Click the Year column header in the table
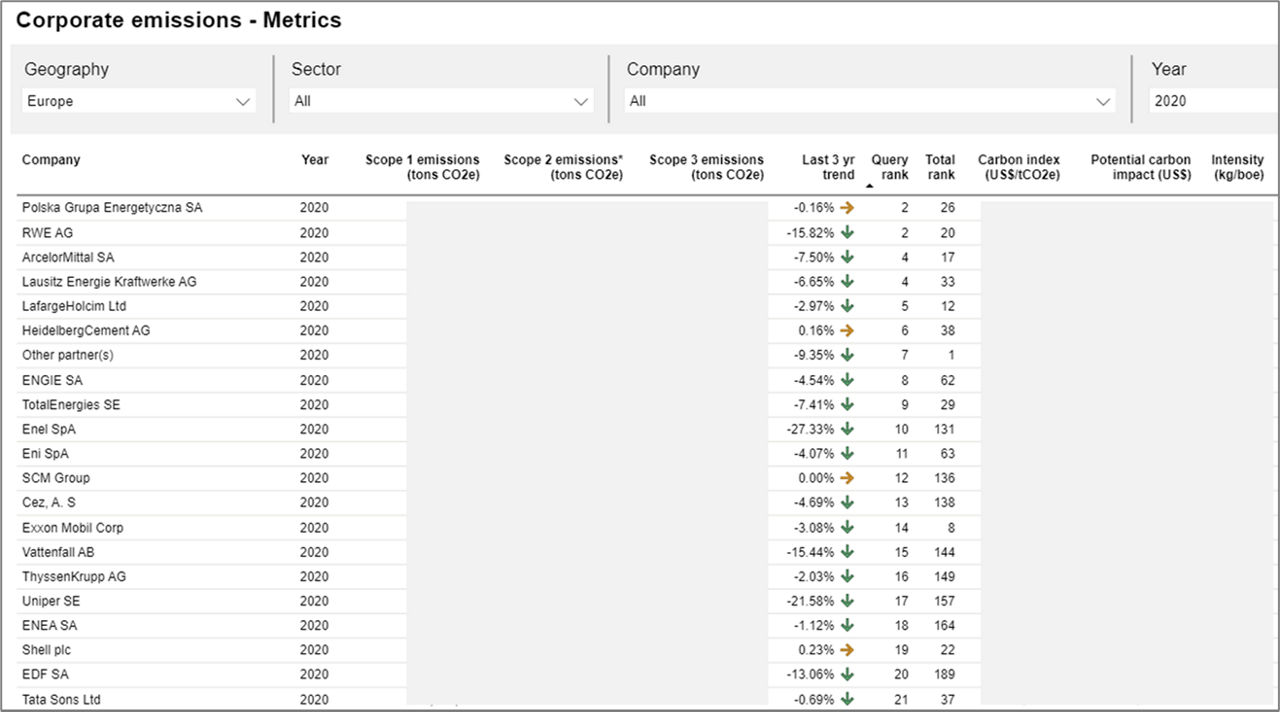The height and width of the screenshot is (712, 1280). [x=314, y=160]
